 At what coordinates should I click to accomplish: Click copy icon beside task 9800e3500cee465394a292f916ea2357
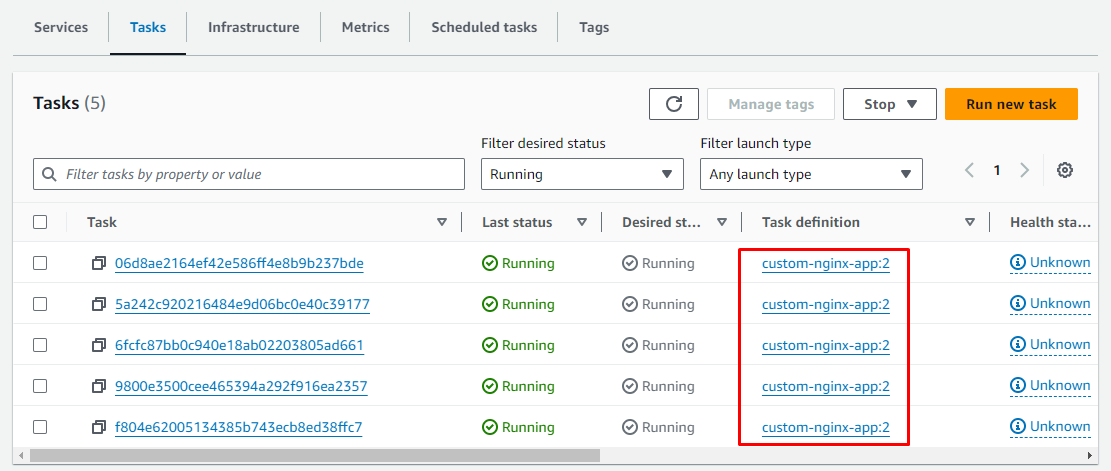point(99,386)
